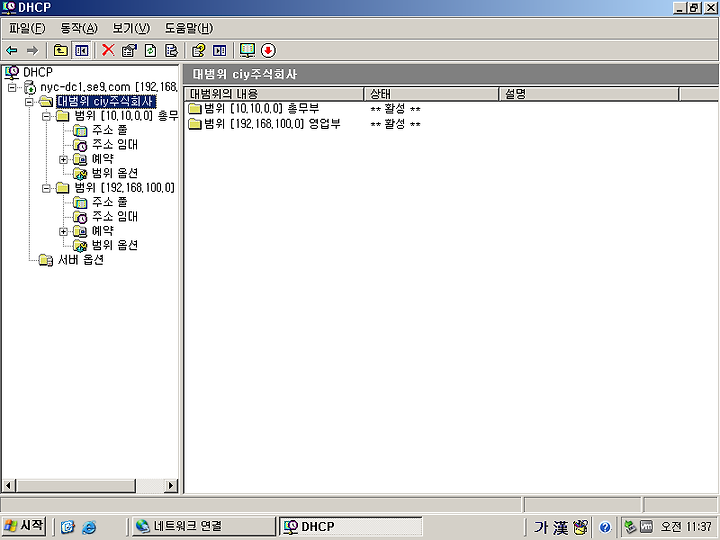
Task: Select 대범위 ciy주식회사 in tree
Action: click(x=106, y=101)
